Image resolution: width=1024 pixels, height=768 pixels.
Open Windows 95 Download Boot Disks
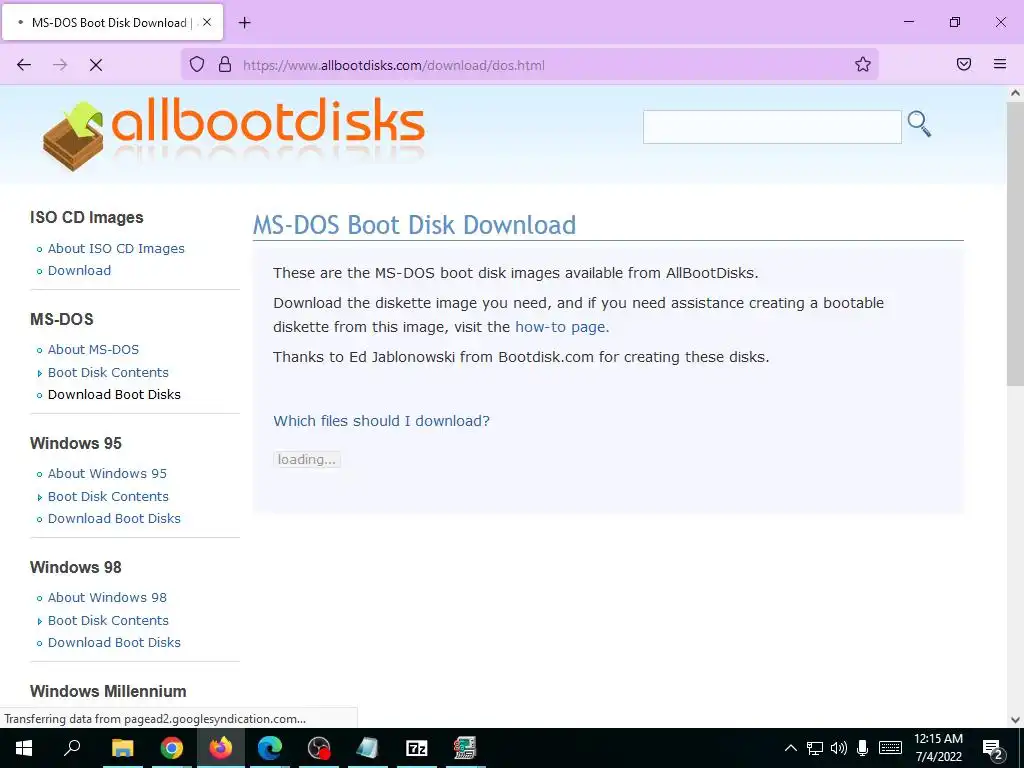pyautogui.click(x=114, y=519)
